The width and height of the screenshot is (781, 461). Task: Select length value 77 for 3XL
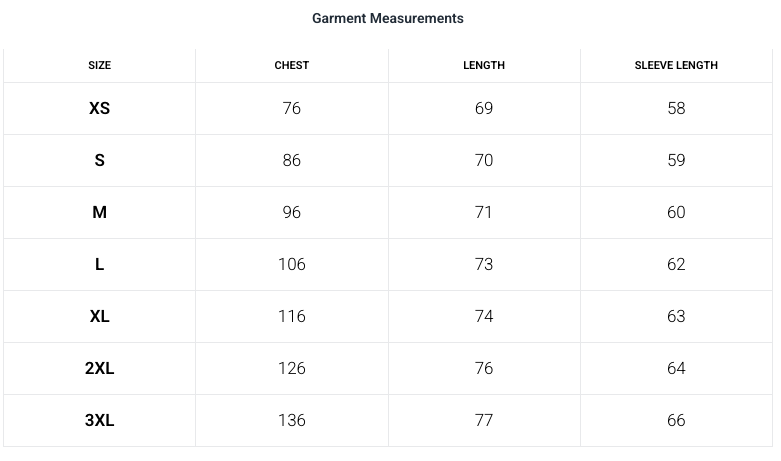click(x=484, y=420)
